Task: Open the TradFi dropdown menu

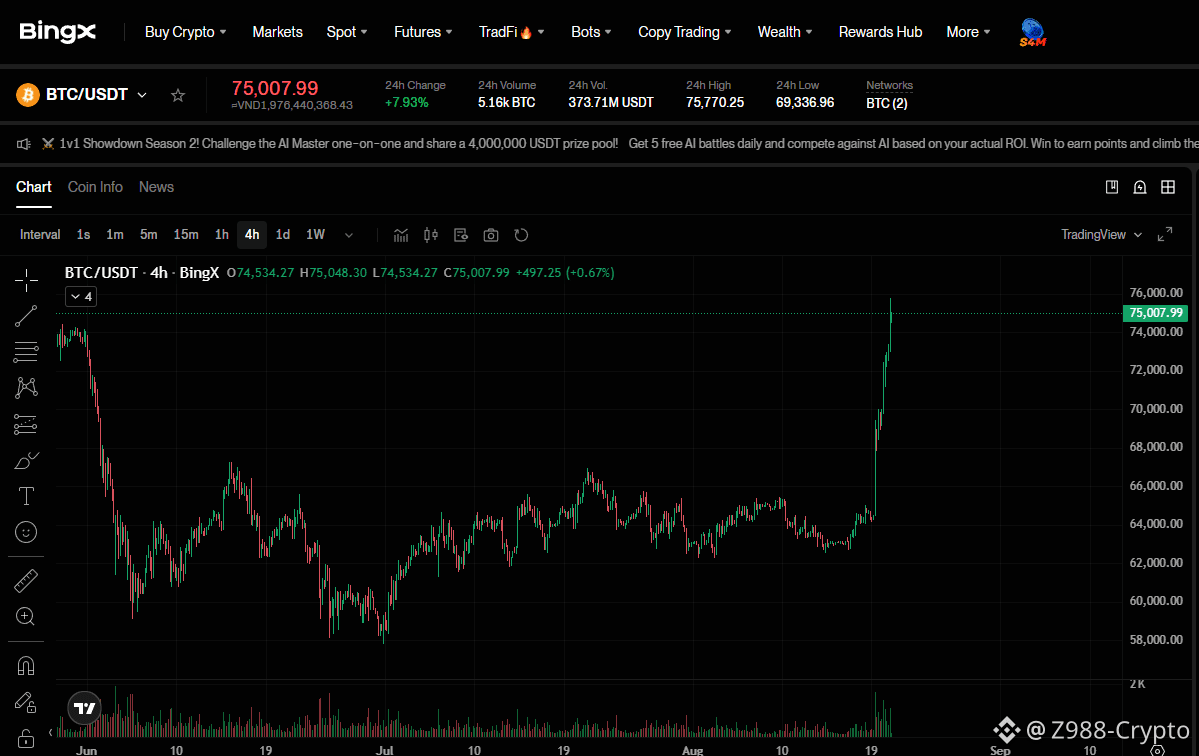Action: tap(512, 32)
